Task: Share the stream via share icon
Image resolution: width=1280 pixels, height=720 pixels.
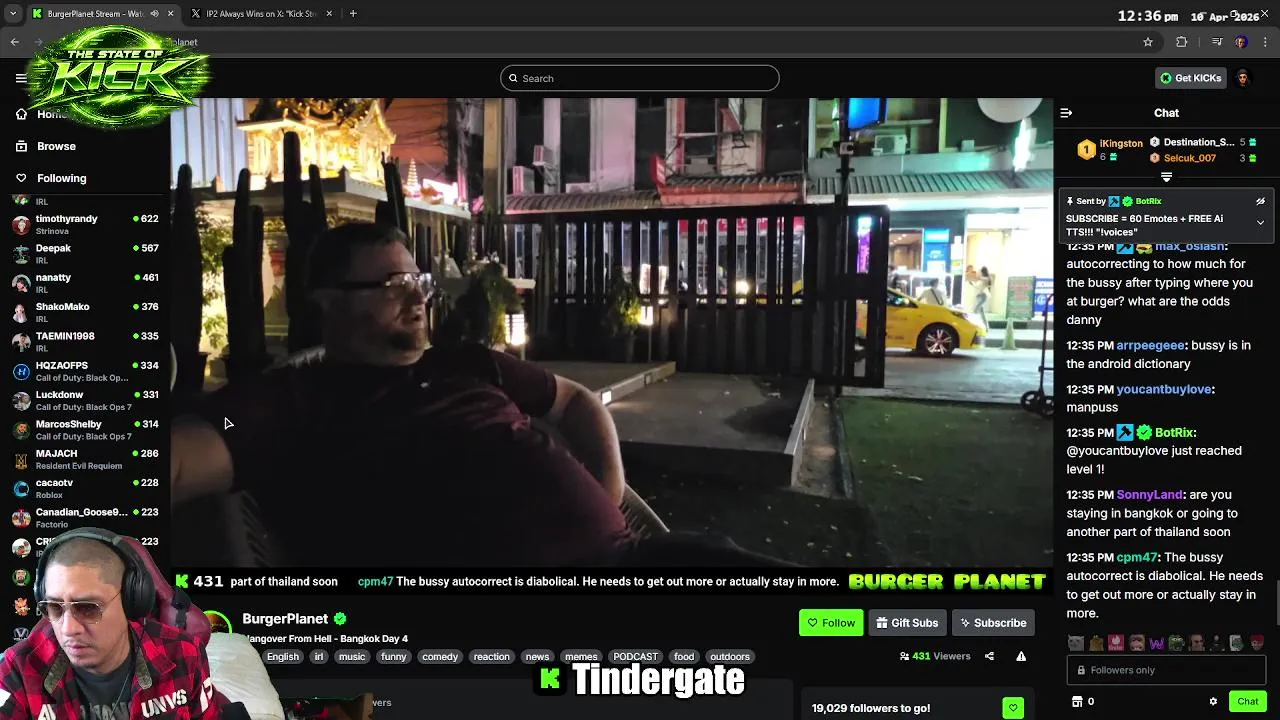Action: 989,656
